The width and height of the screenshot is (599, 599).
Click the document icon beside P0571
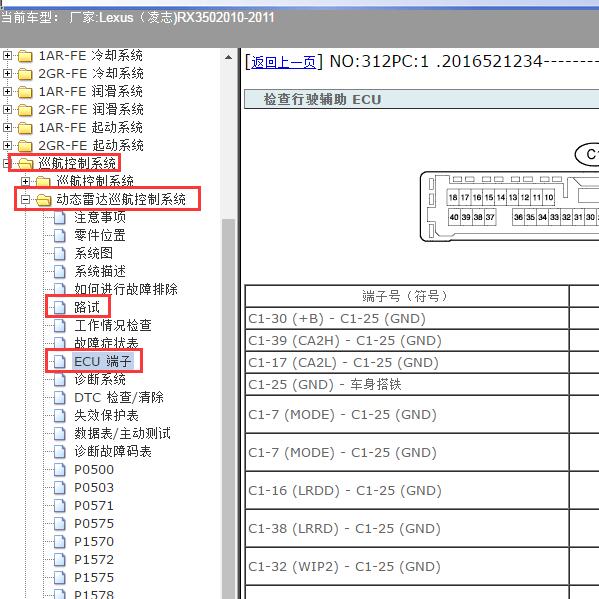click(60, 505)
